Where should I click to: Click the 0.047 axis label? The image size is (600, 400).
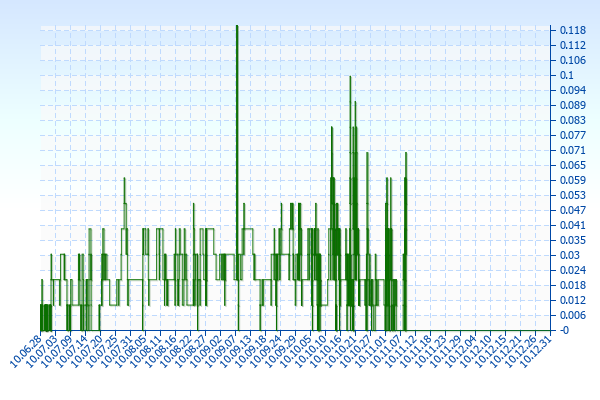(573, 210)
